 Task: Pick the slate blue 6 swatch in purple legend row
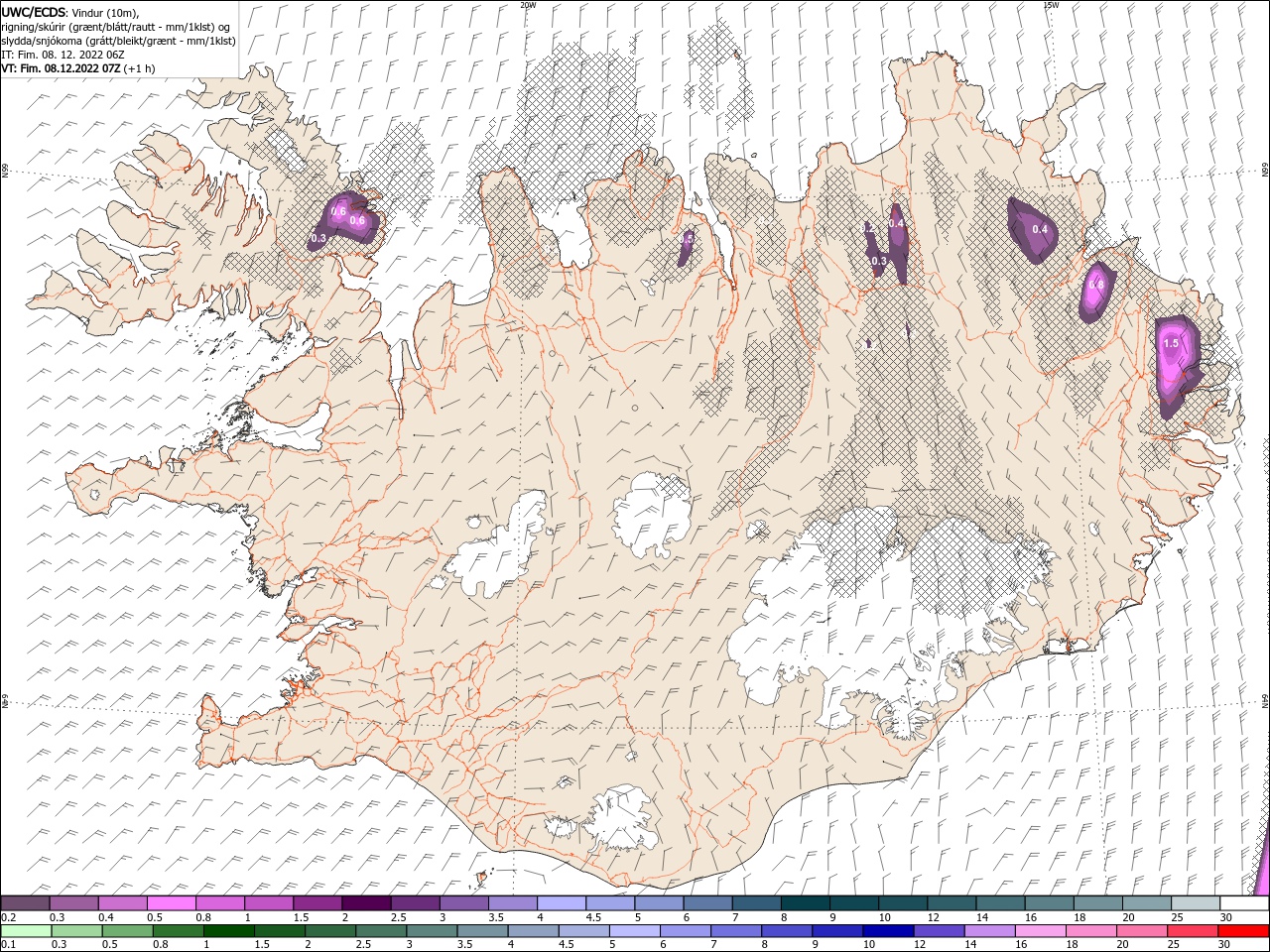pyautogui.click(x=707, y=903)
